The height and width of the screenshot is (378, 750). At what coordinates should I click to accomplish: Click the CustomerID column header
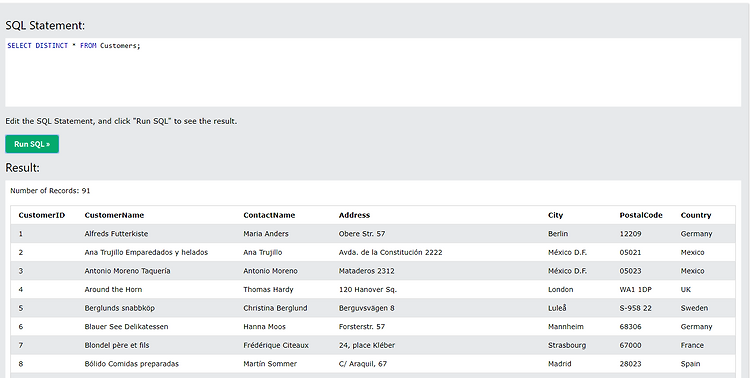pos(42,215)
